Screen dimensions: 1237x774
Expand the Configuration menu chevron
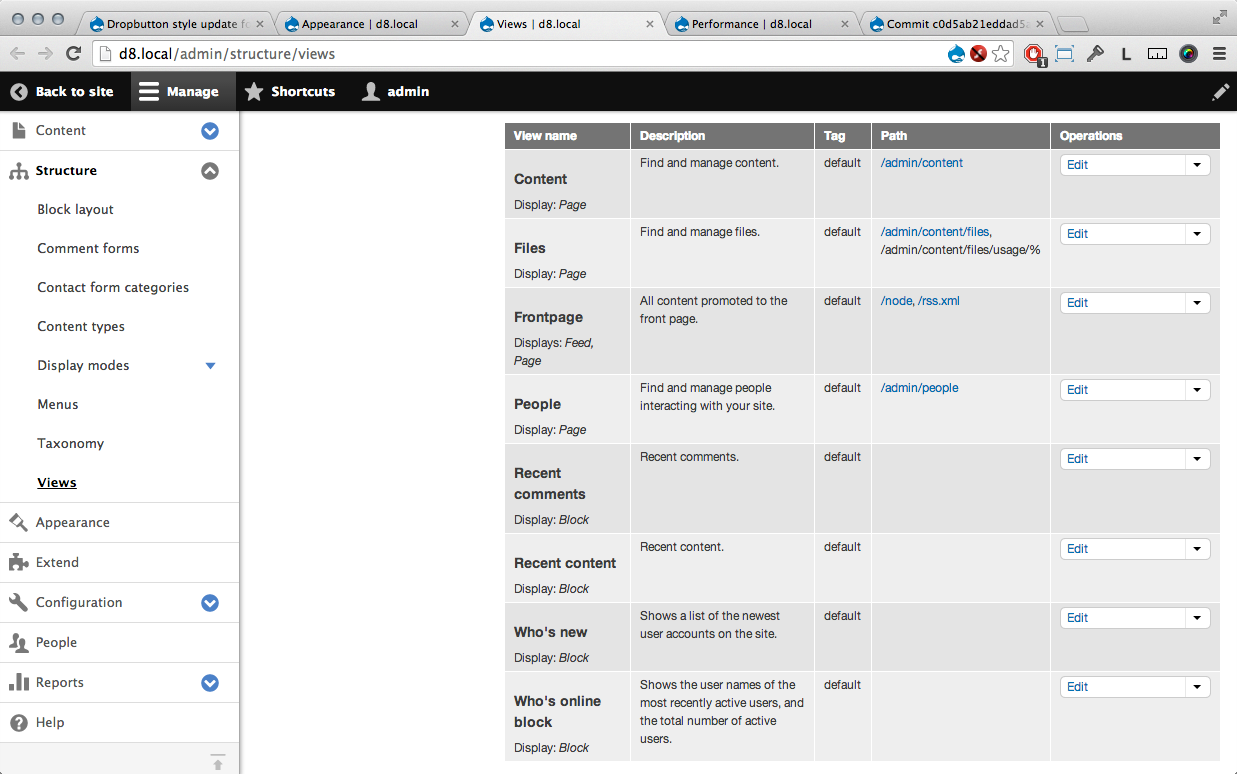coord(210,602)
